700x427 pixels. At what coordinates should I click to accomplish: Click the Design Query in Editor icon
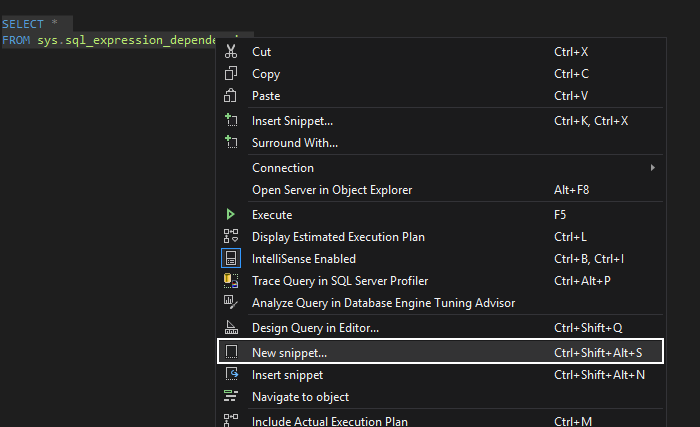[x=231, y=328]
